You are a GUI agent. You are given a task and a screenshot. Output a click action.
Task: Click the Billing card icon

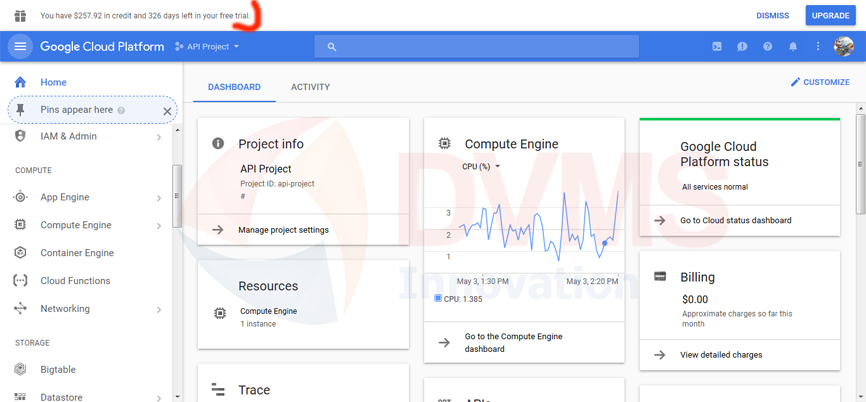pos(659,277)
